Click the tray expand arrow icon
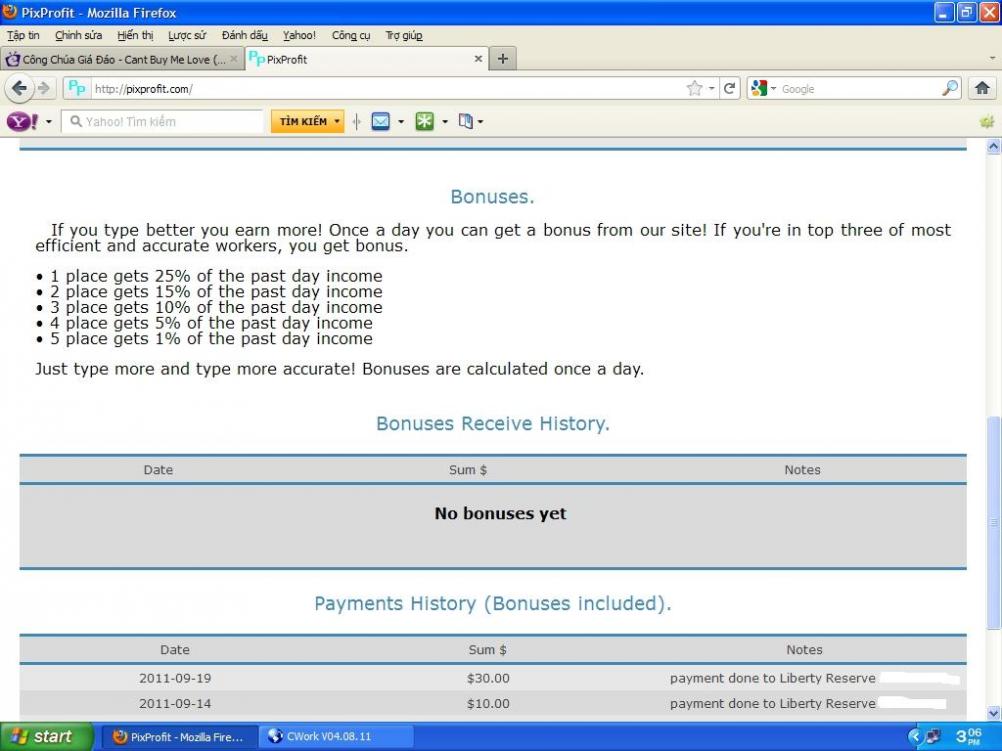 pos(914,736)
